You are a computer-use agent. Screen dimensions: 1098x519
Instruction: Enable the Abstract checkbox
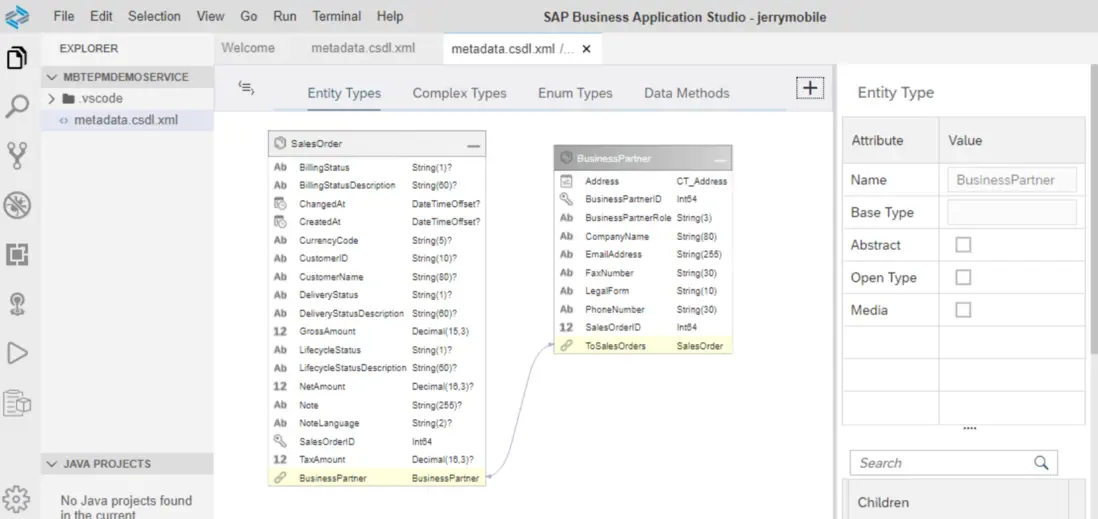point(963,245)
